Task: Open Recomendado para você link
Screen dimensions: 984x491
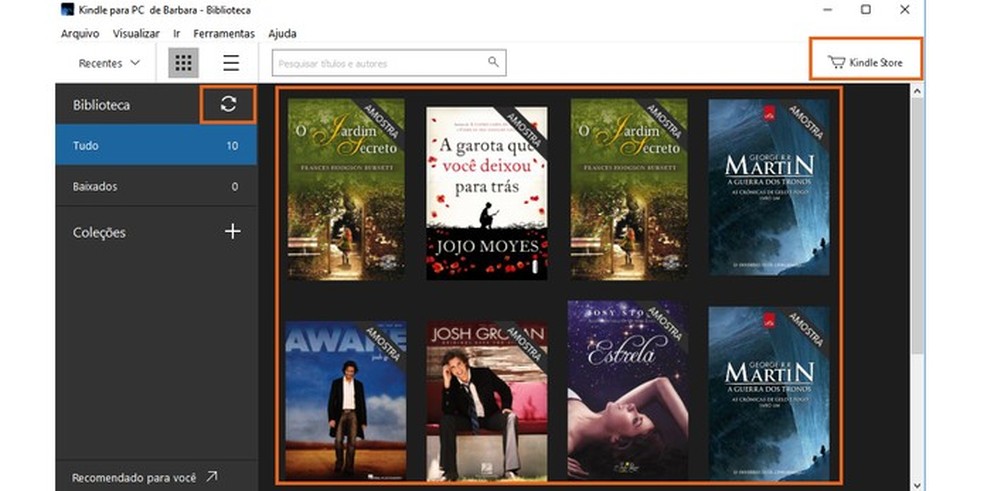Action: [144, 477]
